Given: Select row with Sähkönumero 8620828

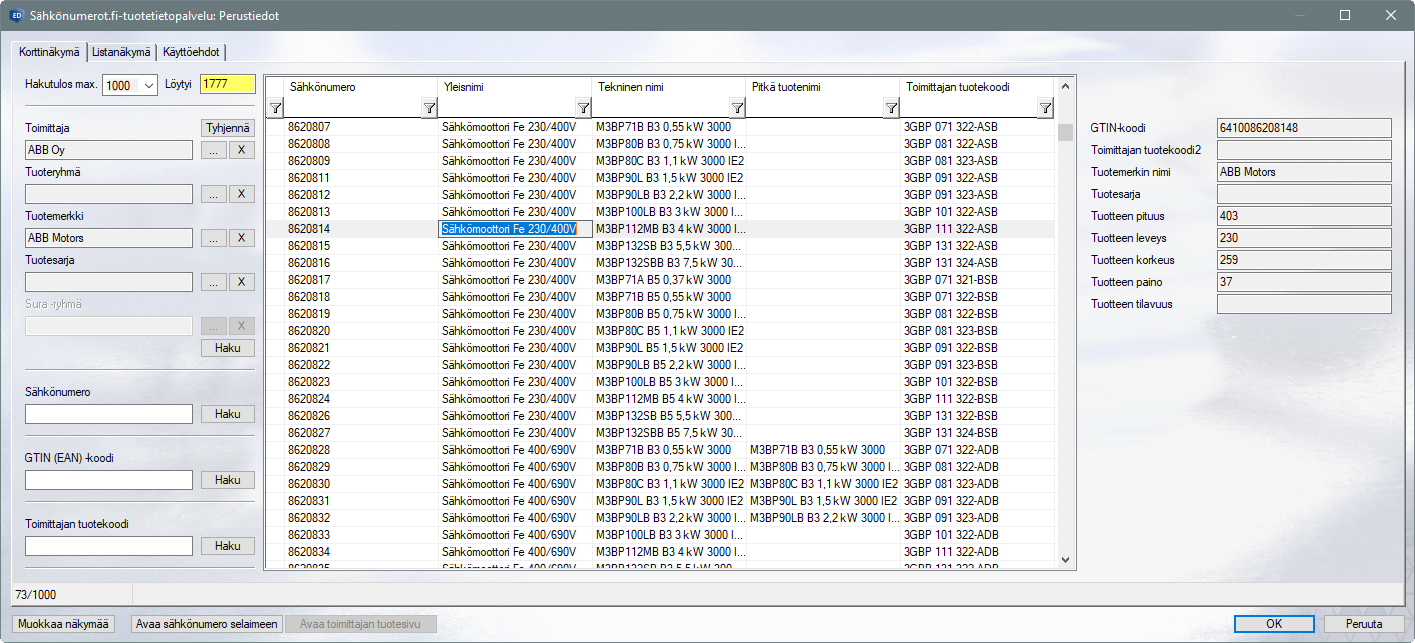Looking at the screenshot, I should point(309,450).
